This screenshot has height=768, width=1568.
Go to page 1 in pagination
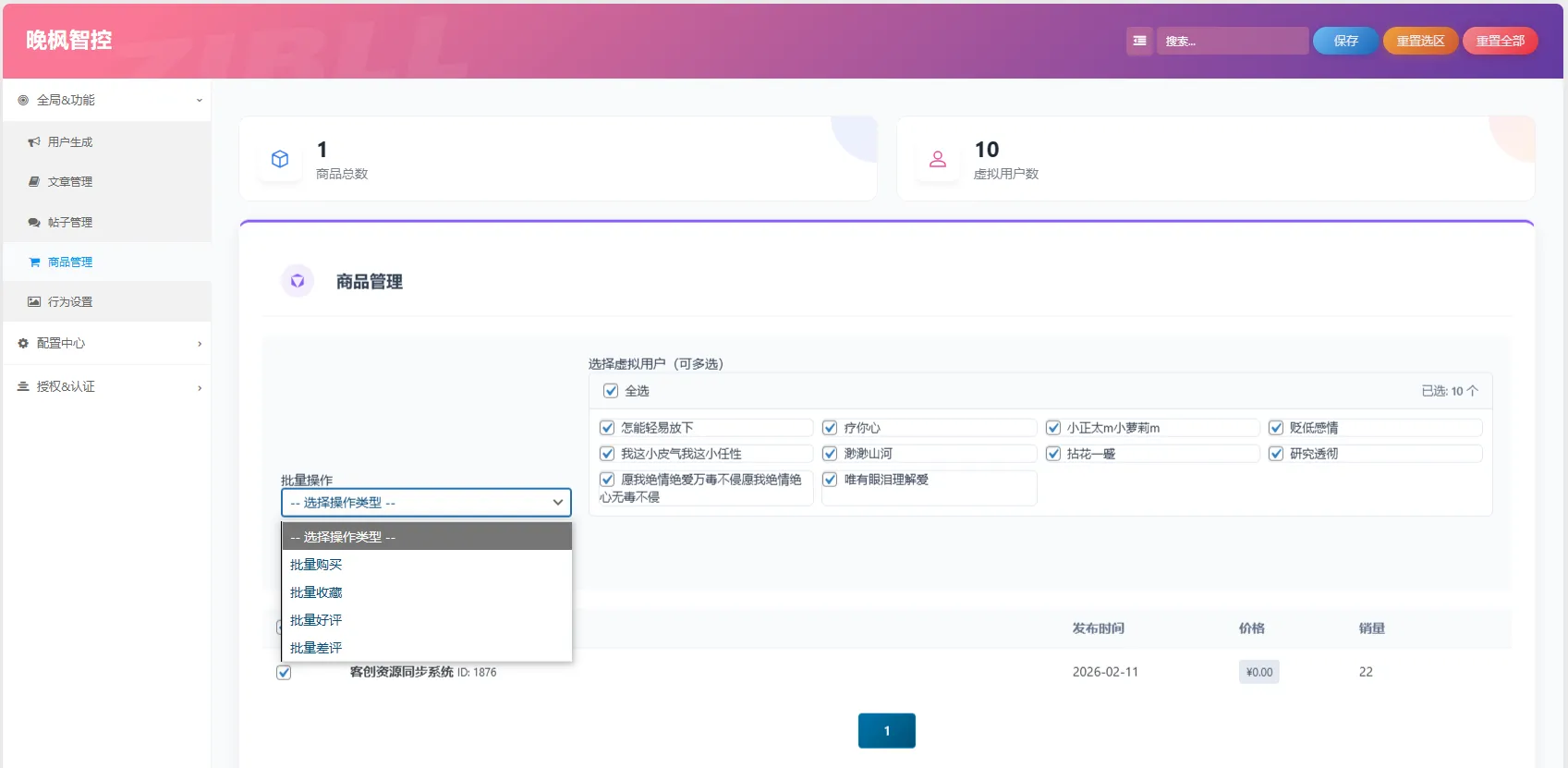pyautogui.click(x=887, y=730)
